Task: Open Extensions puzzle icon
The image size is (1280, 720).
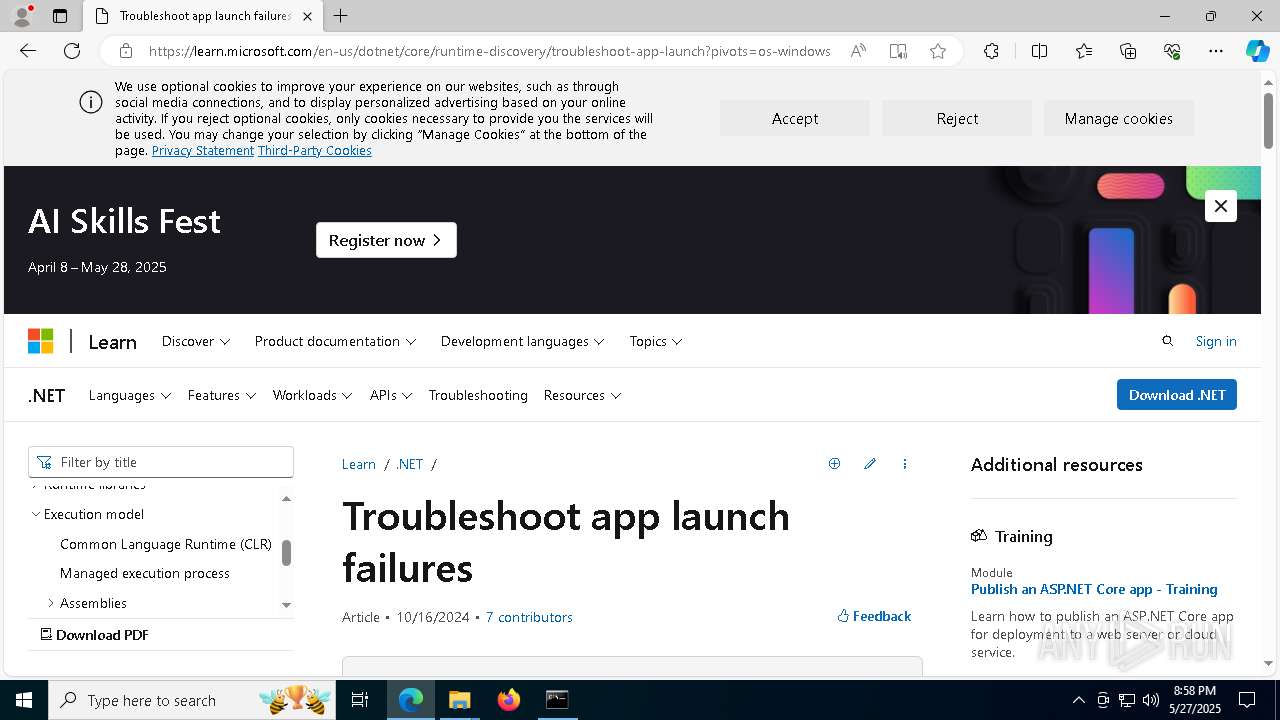Action: tap(991, 51)
